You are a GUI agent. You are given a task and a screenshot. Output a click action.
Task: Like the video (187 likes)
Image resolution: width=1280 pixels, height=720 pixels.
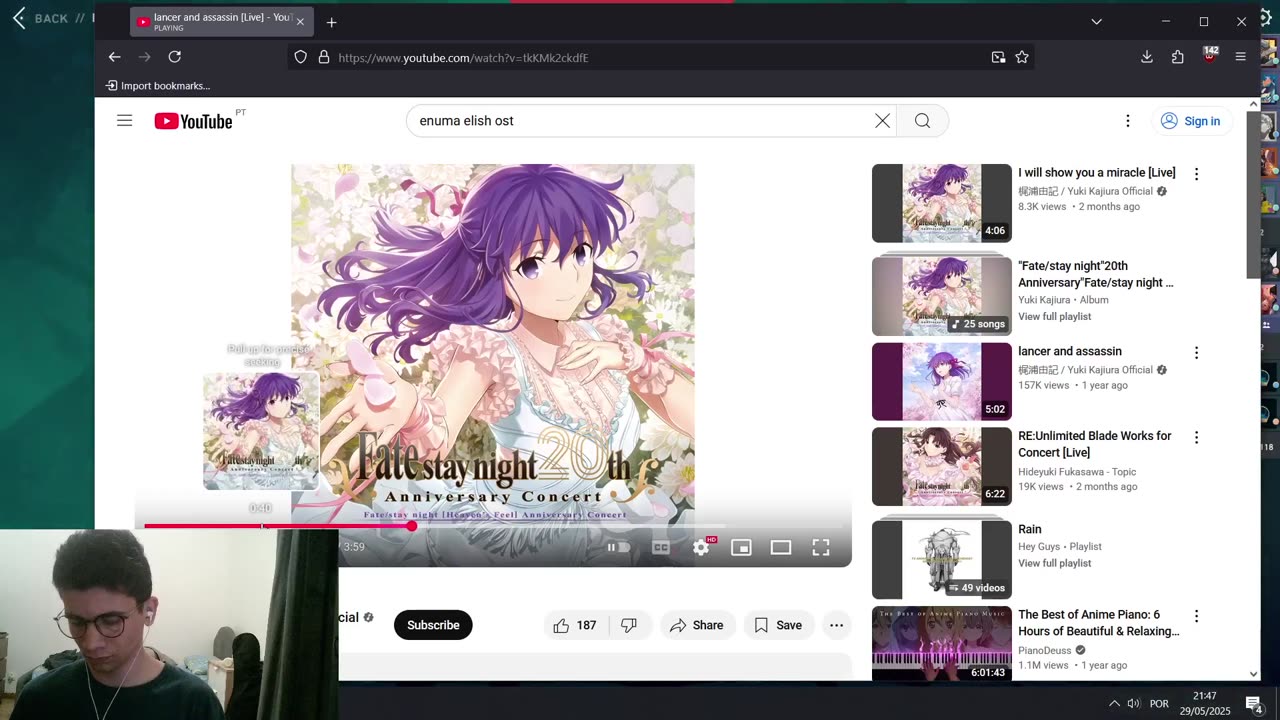[x=575, y=625]
